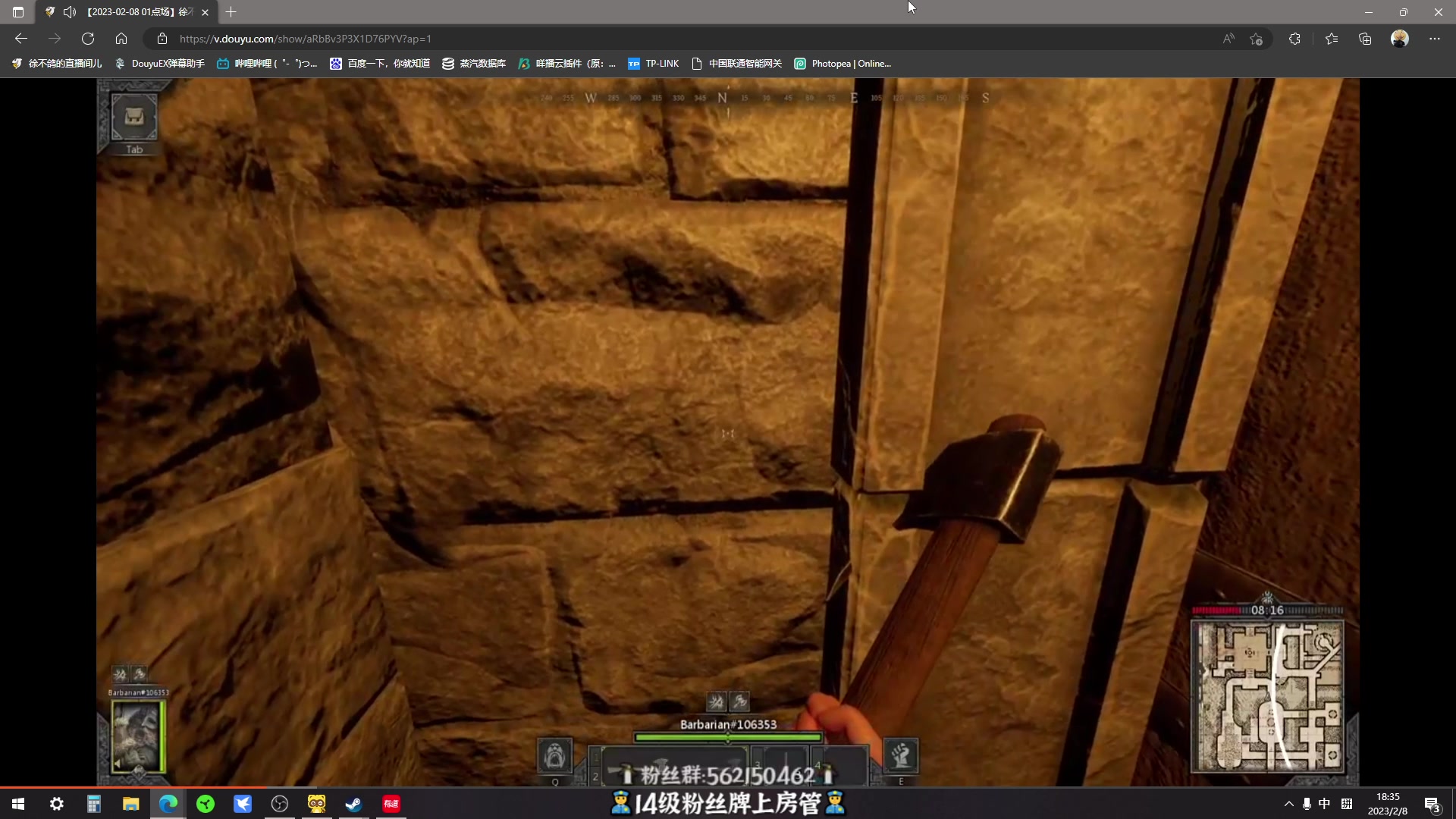This screenshot has width=1456, height=819.
Task: Open the 中国联通智能网关 bookmark
Action: tap(736, 64)
